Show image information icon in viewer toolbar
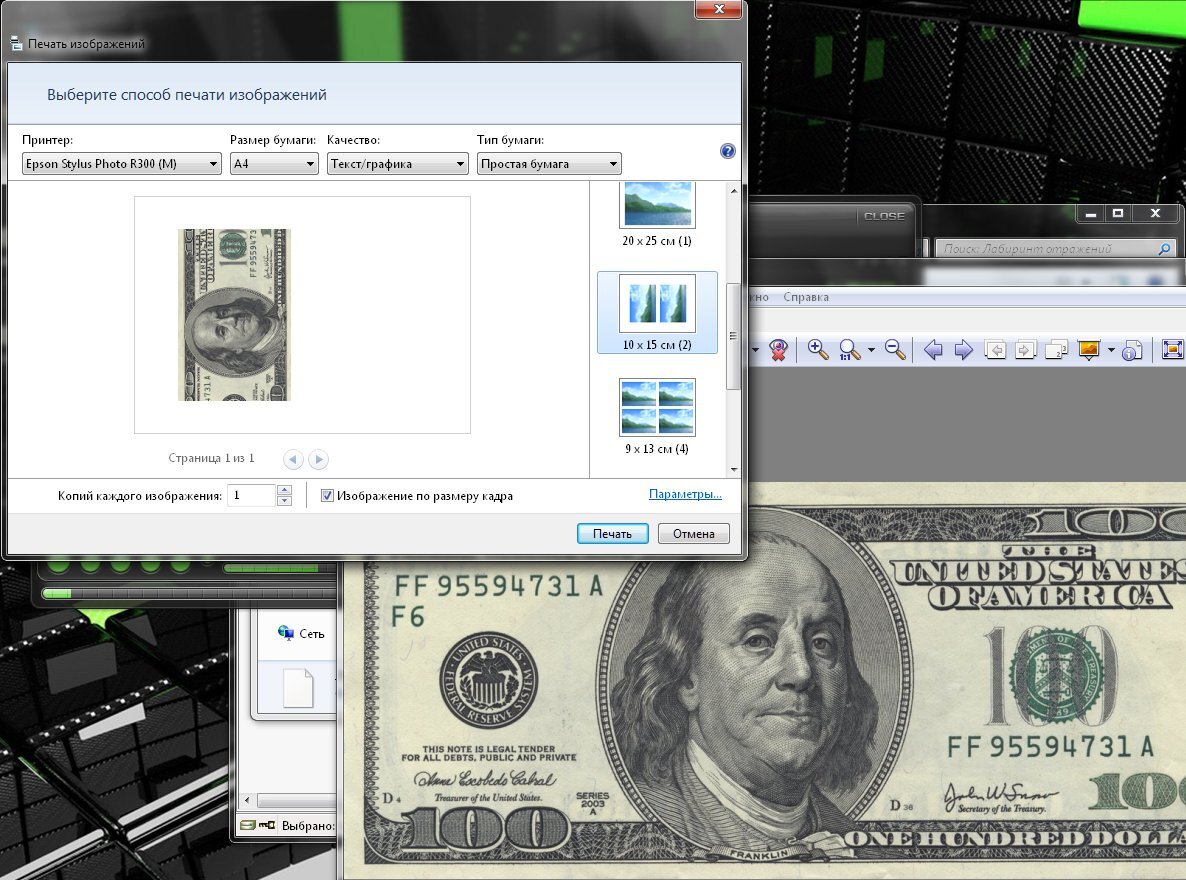Viewport: 1186px width, 880px height. pos(1132,350)
